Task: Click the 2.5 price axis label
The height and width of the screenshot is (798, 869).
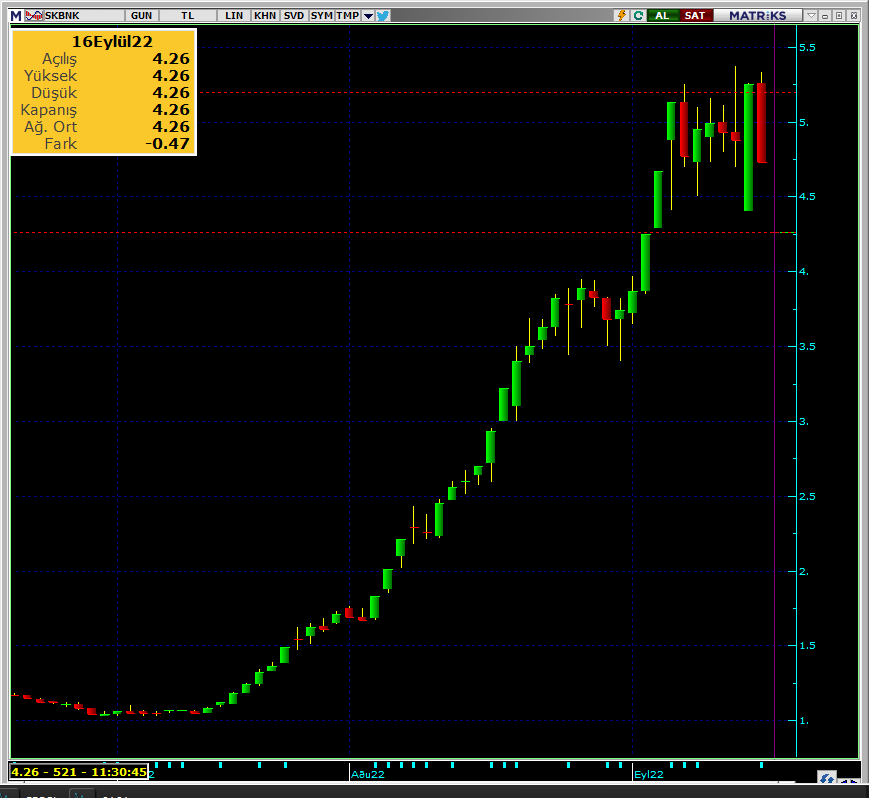Action: coord(807,497)
